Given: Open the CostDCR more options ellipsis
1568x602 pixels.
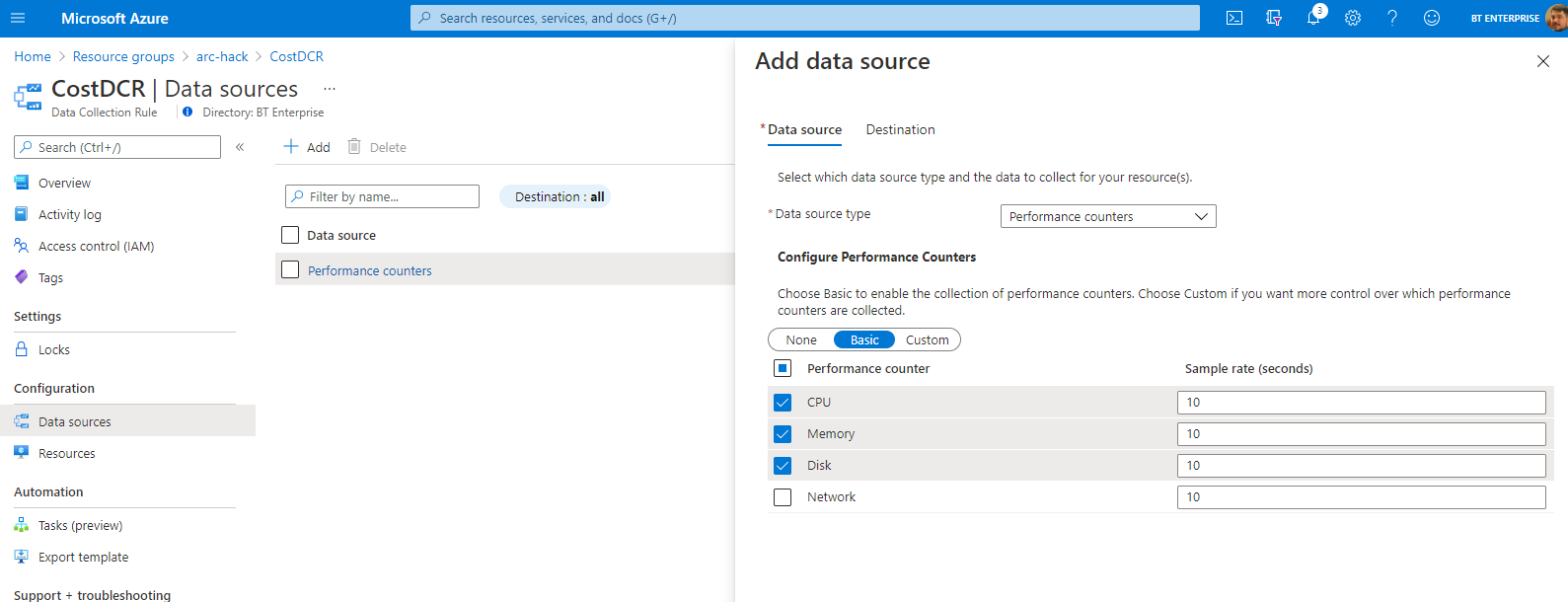Looking at the screenshot, I should coord(330,89).
